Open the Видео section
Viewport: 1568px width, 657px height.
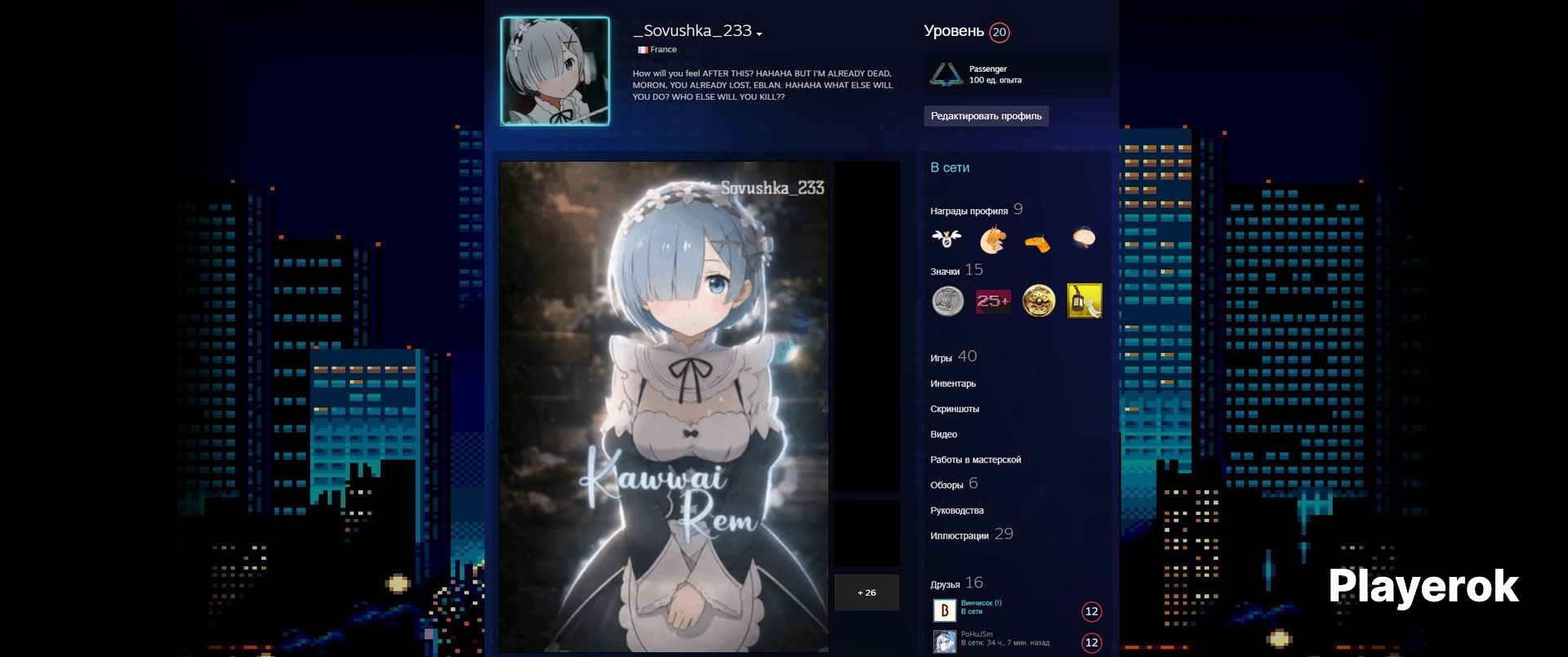(x=943, y=434)
